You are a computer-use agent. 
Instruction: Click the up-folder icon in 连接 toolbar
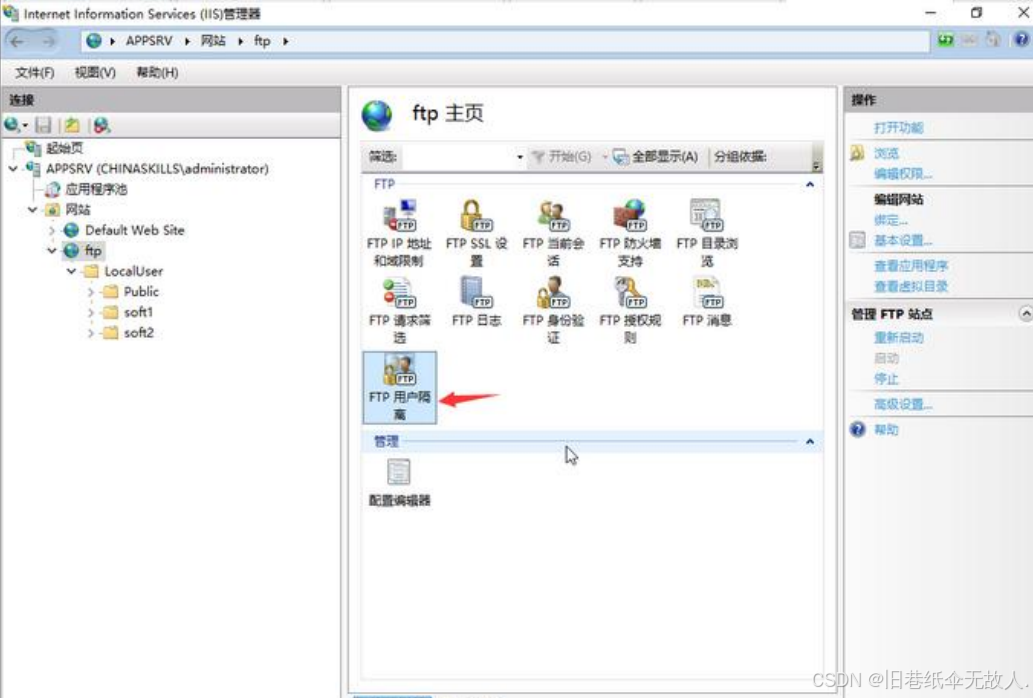[72, 124]
